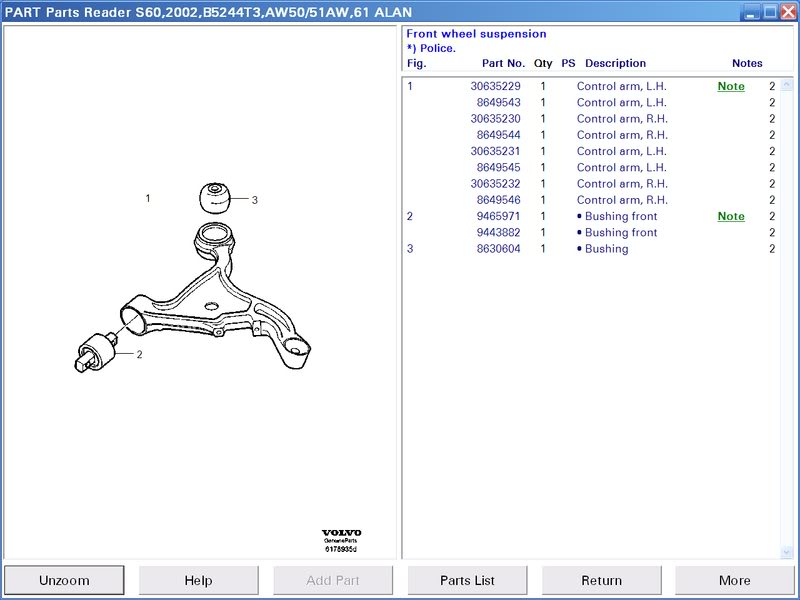Click the Description column header
The height and width of the screenshot is (600, 800).
click(x=615, y=63)
